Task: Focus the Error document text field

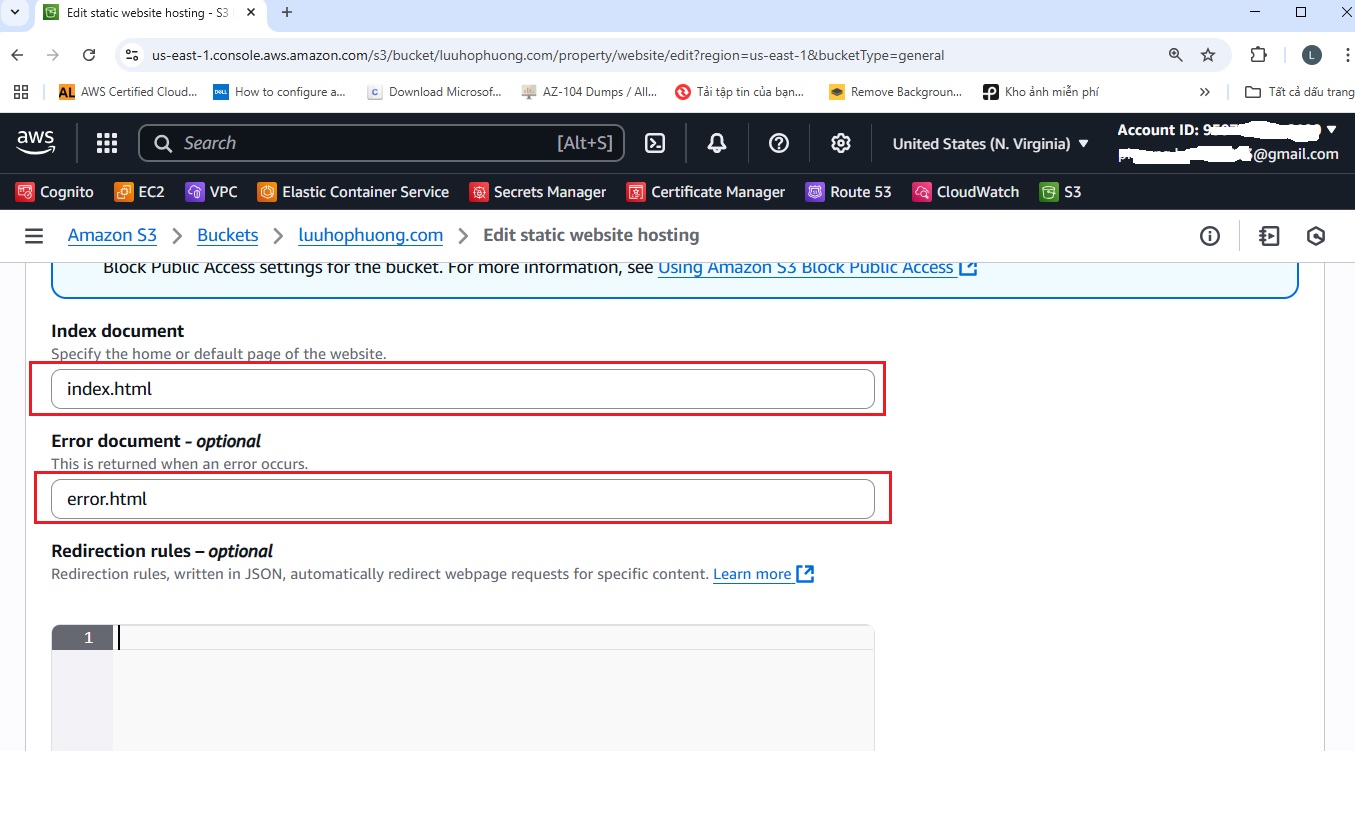Action: 463,499
